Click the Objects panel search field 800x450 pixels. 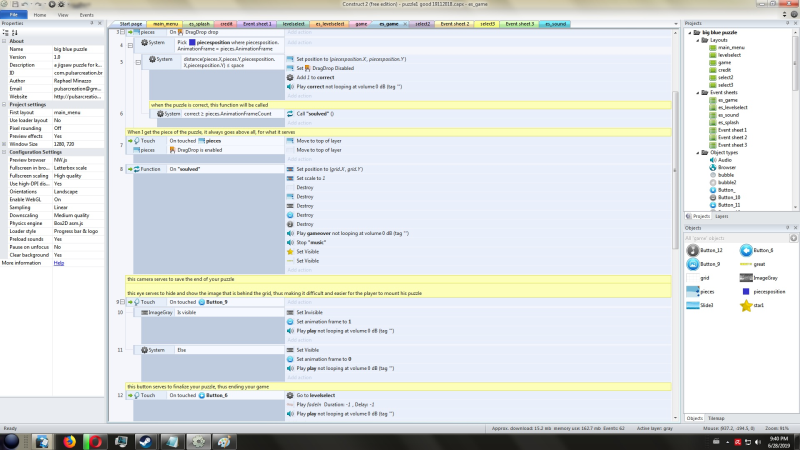[x=736, y=238]
